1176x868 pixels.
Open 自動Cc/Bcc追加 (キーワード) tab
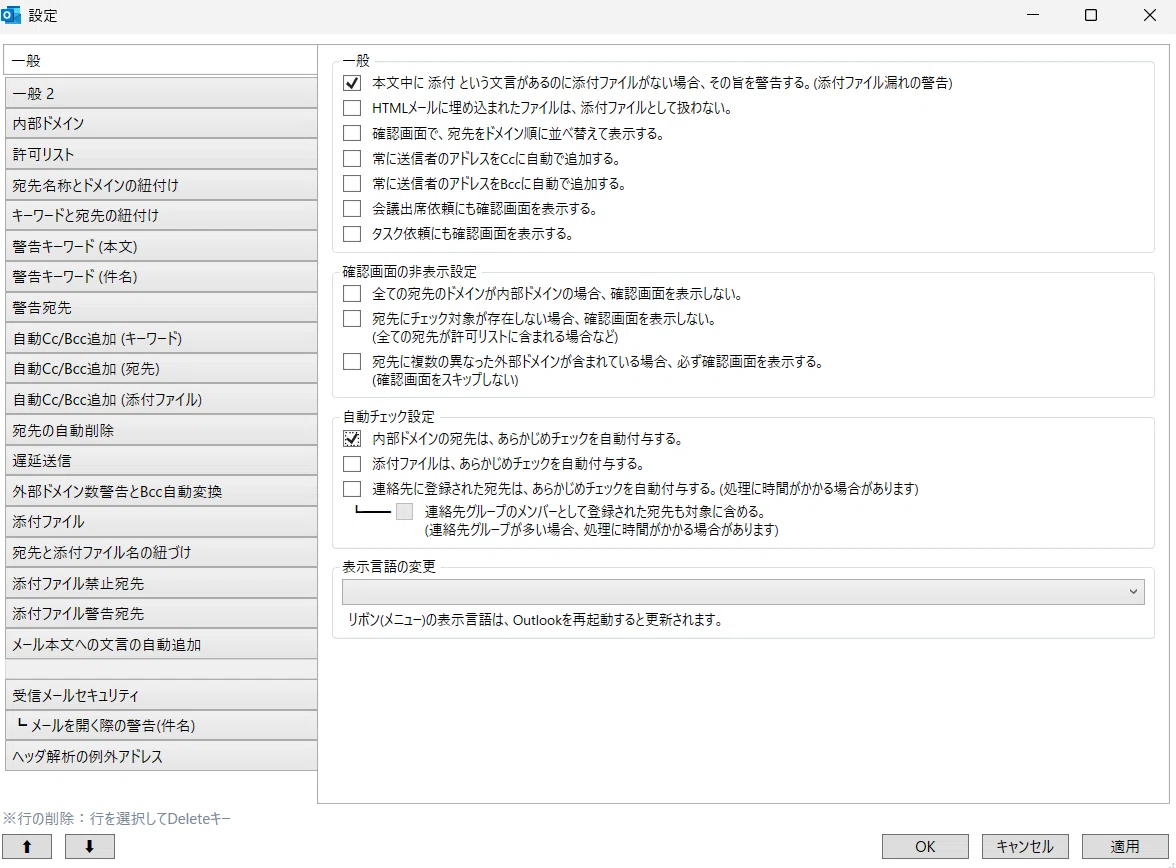pos(160,338)
